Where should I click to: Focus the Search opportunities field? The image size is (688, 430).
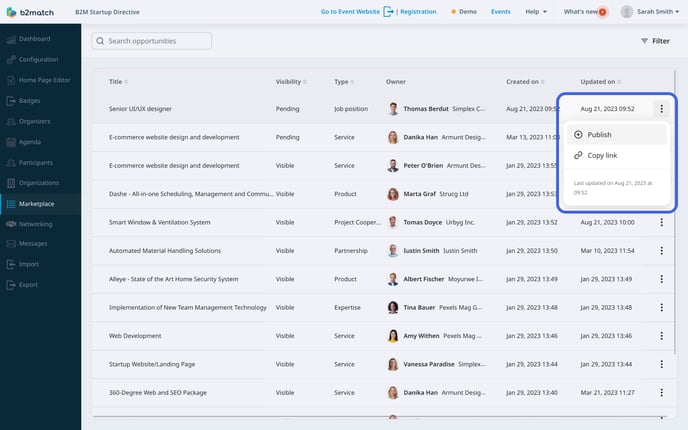click(x=152, y=41)
